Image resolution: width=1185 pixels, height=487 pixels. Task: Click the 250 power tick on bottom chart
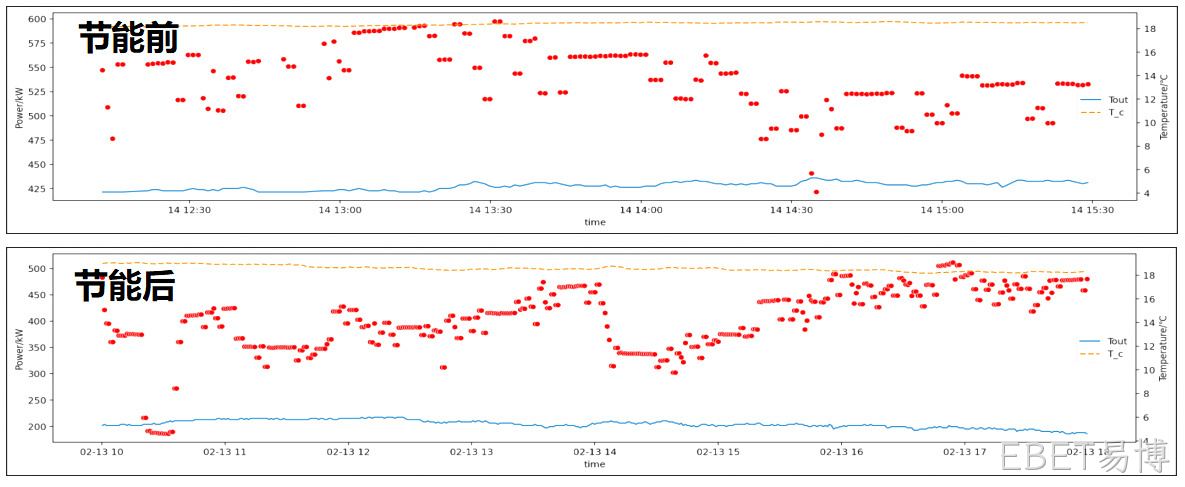coord(38,401)
